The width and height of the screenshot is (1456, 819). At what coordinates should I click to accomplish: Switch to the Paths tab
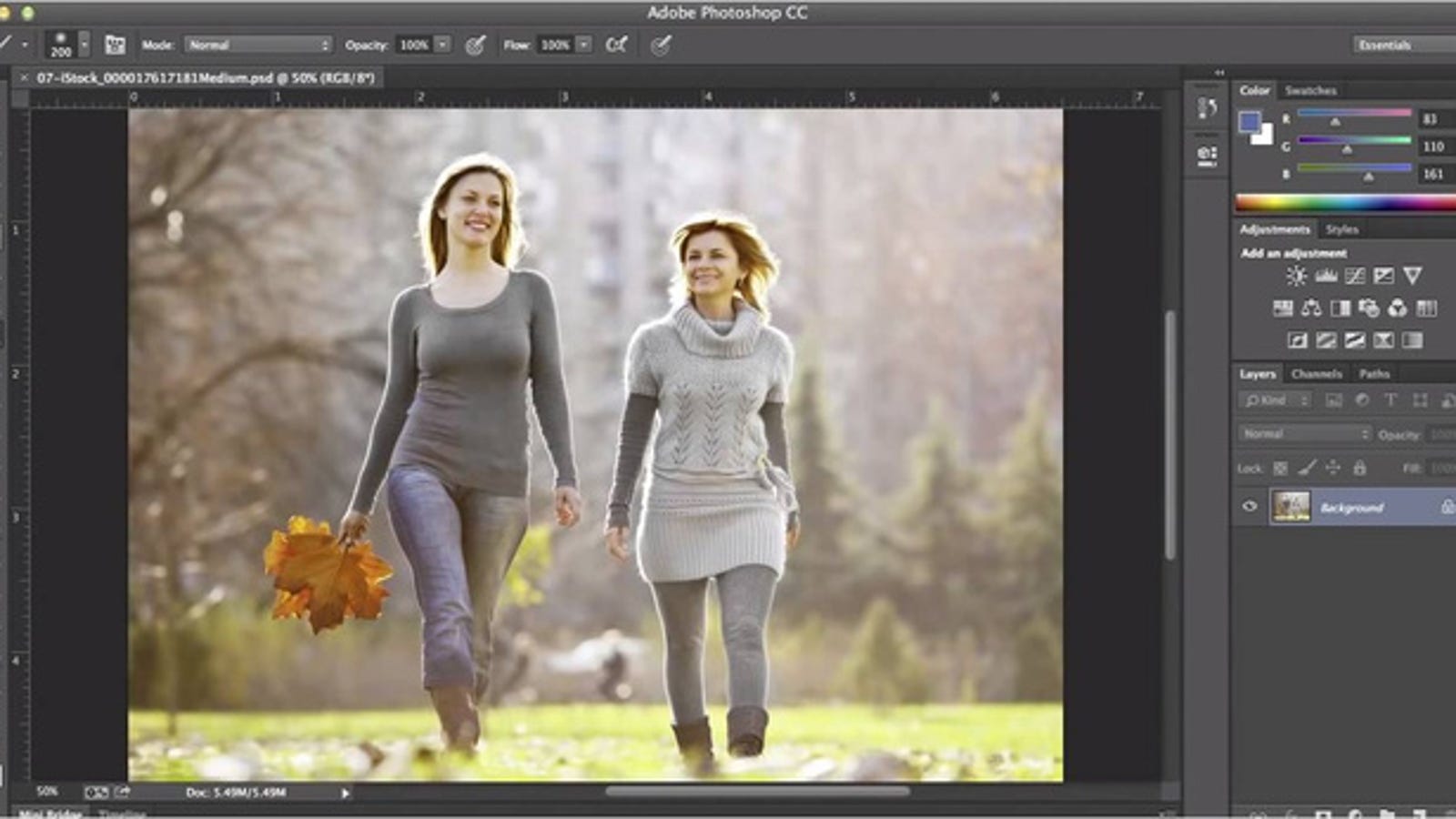1373,374
